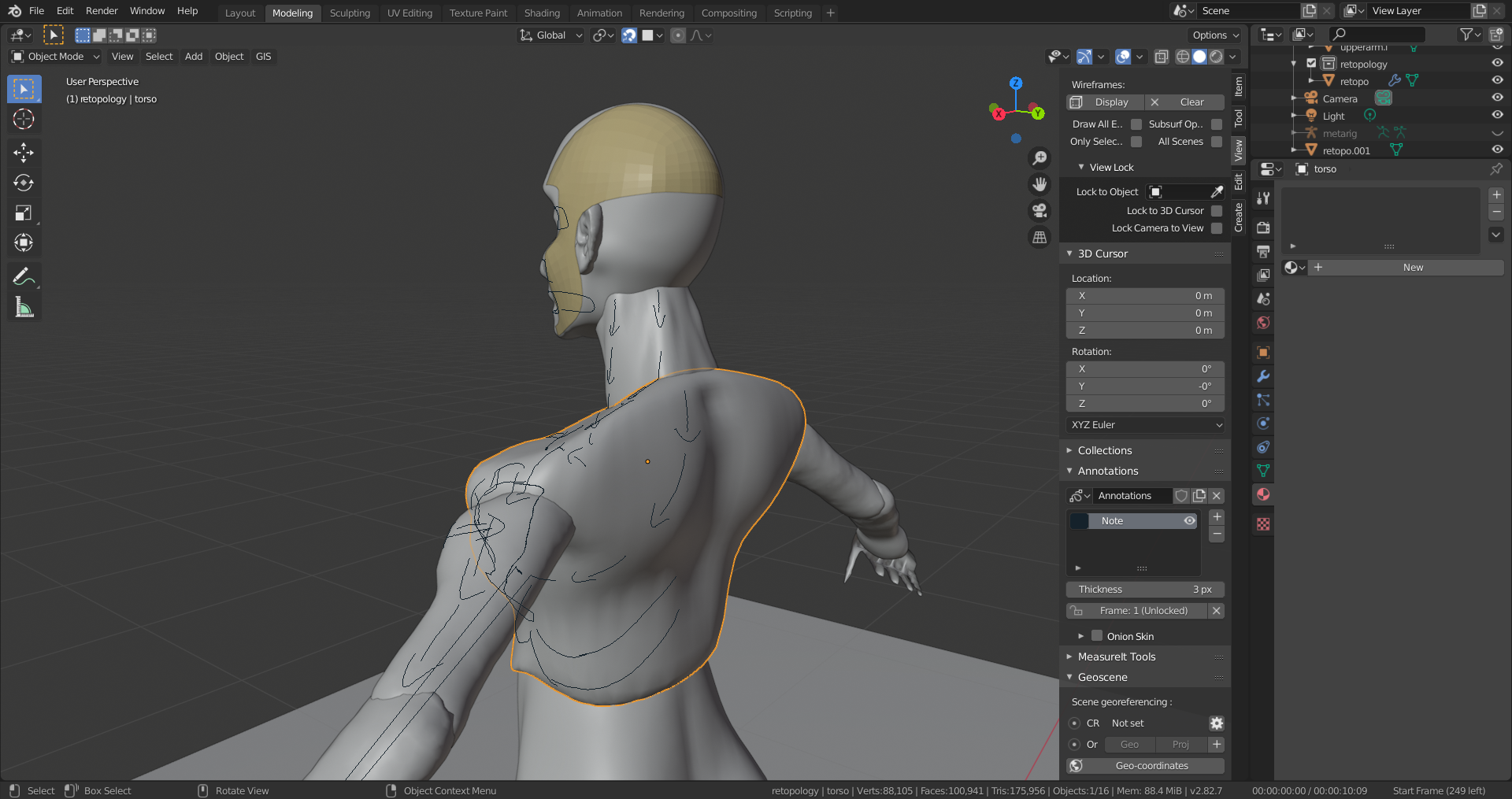The width and height of the screenshot is (1512, 799).
Task: Adjust the annotation Thickness slider
Action: 1144,590
